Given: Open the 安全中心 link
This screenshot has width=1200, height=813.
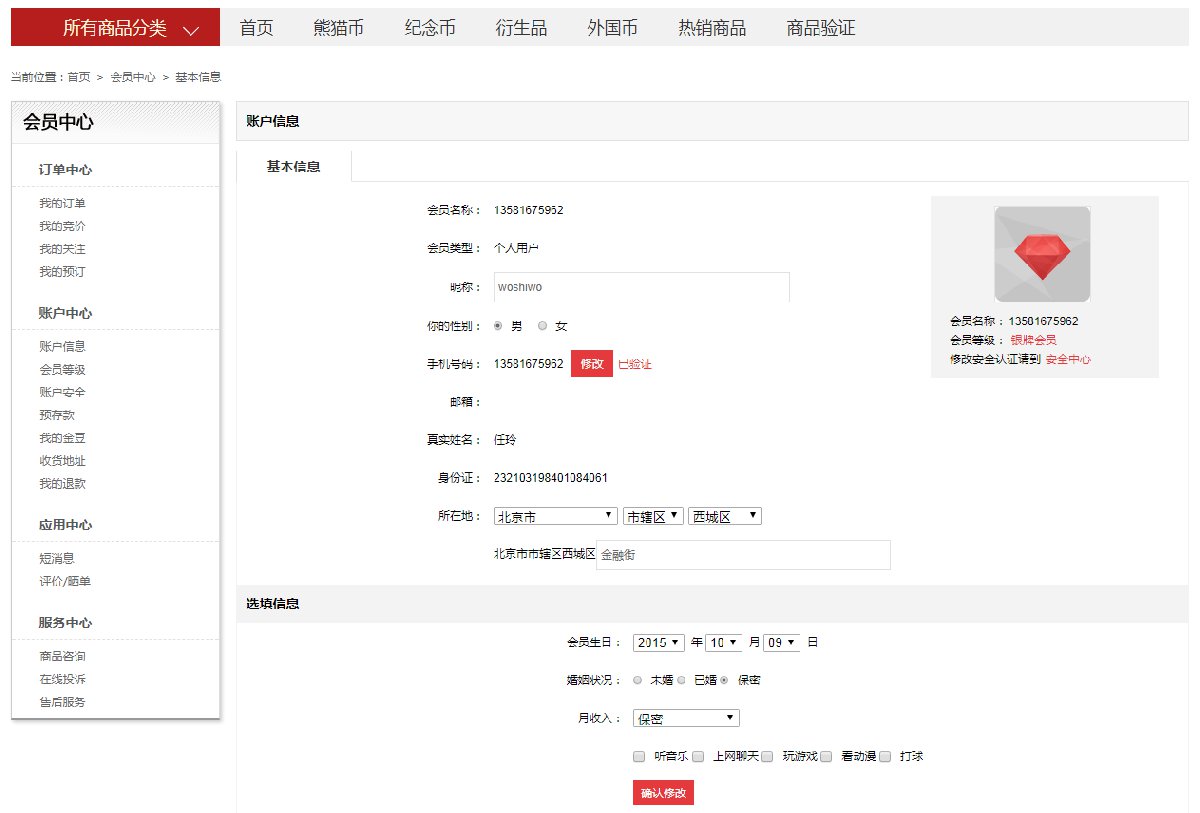Looking at the screenshot, I should 1068,359.
